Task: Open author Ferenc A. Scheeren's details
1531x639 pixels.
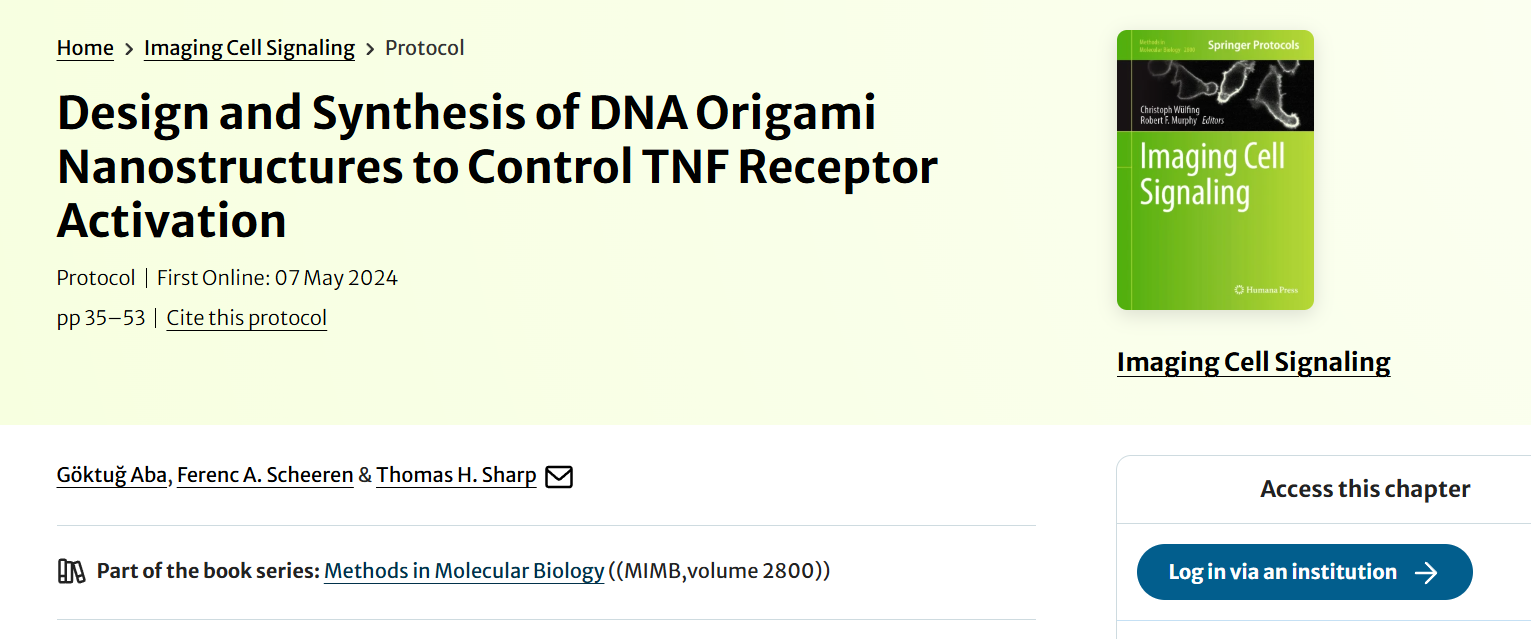Action: (265, 475)
